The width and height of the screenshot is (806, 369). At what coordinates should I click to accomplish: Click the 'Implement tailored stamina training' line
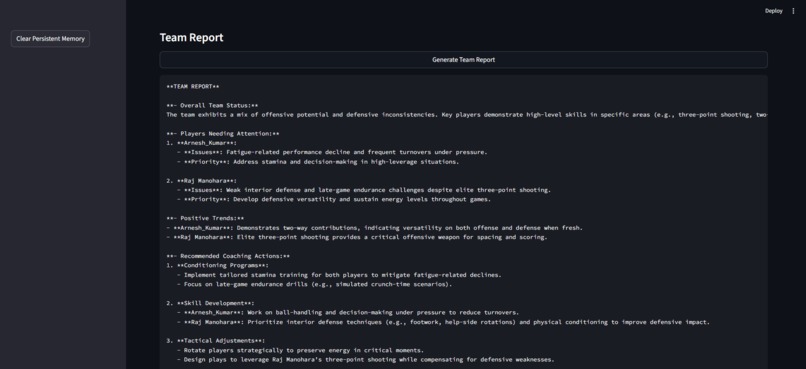pyautogui.click(x=339, y=274)
